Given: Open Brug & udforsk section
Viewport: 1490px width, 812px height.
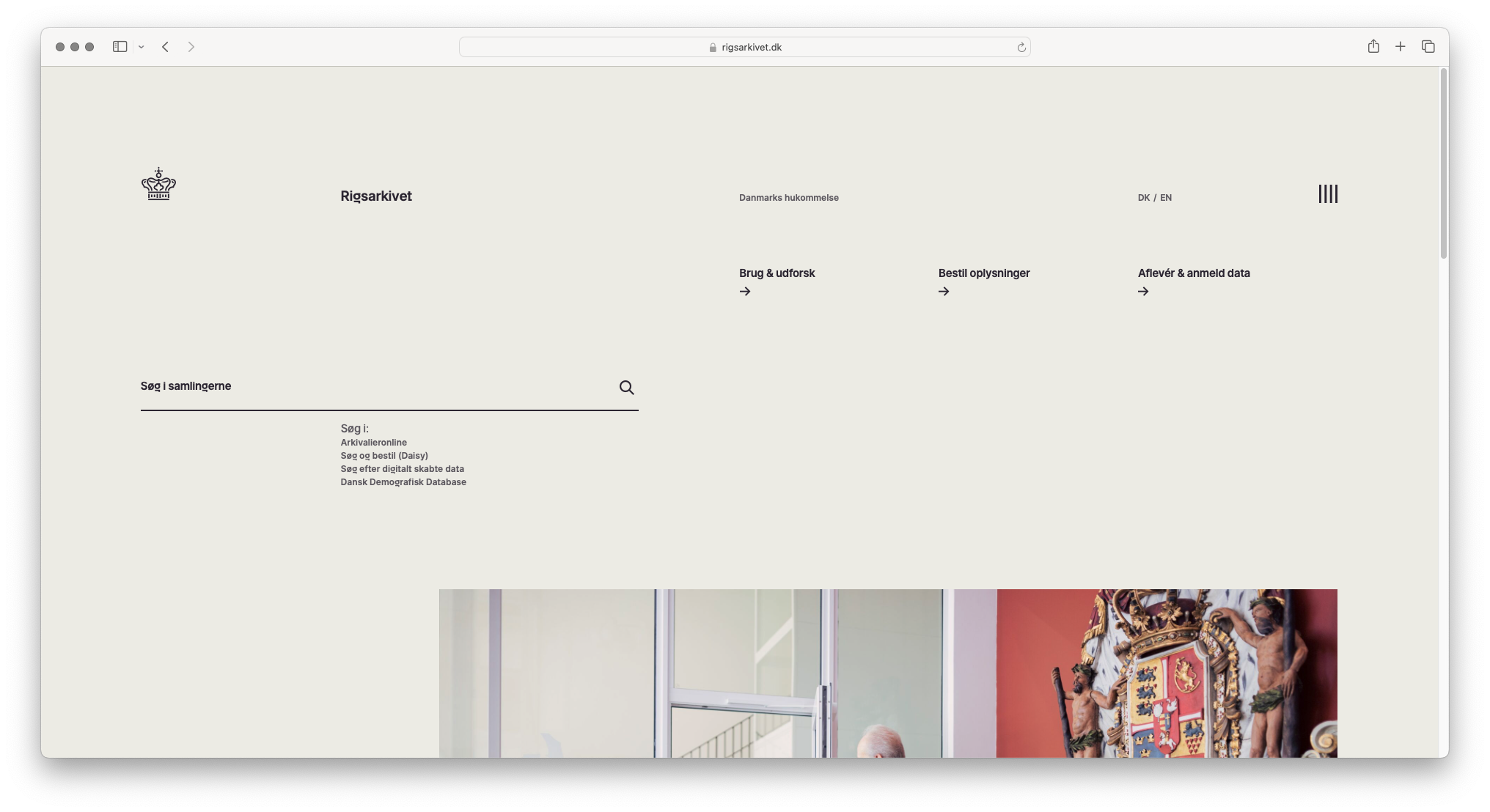Looking at the screenshot, I should [777, 273].
